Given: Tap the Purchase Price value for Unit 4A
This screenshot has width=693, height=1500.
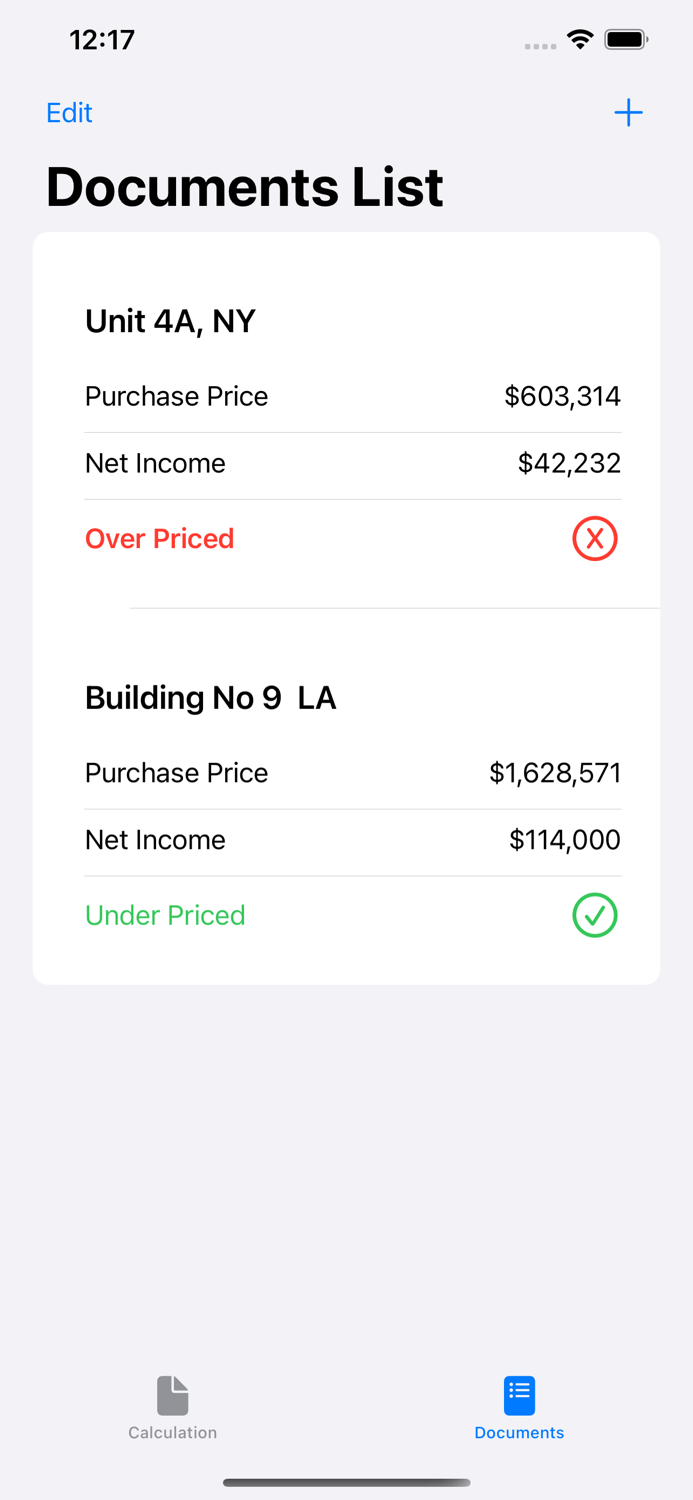Looking at the screenshot, I should 563,396.
